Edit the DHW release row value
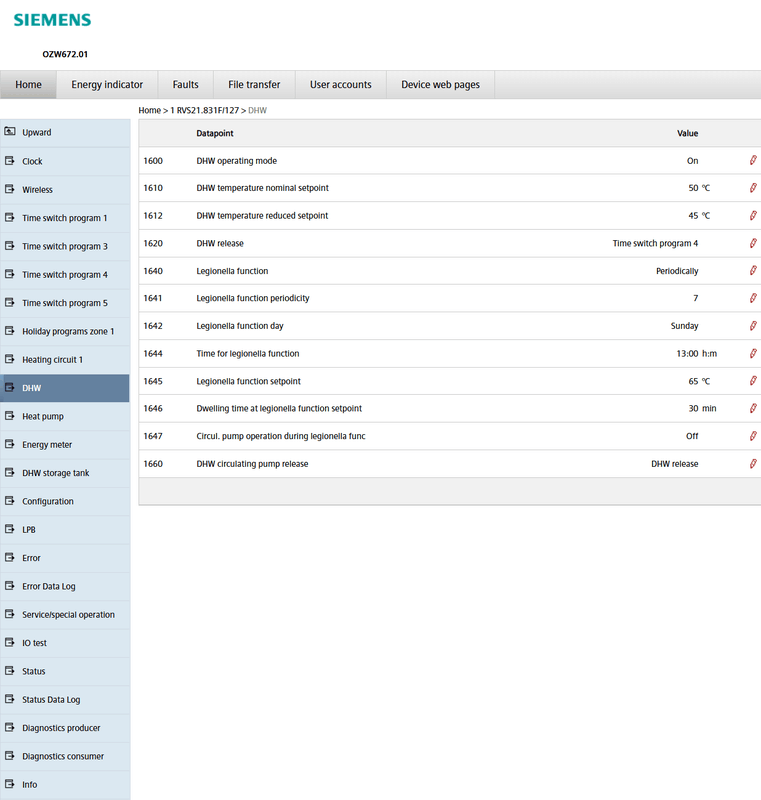The width and height of the screenshot is (761, 800). [x=753, y=243]
